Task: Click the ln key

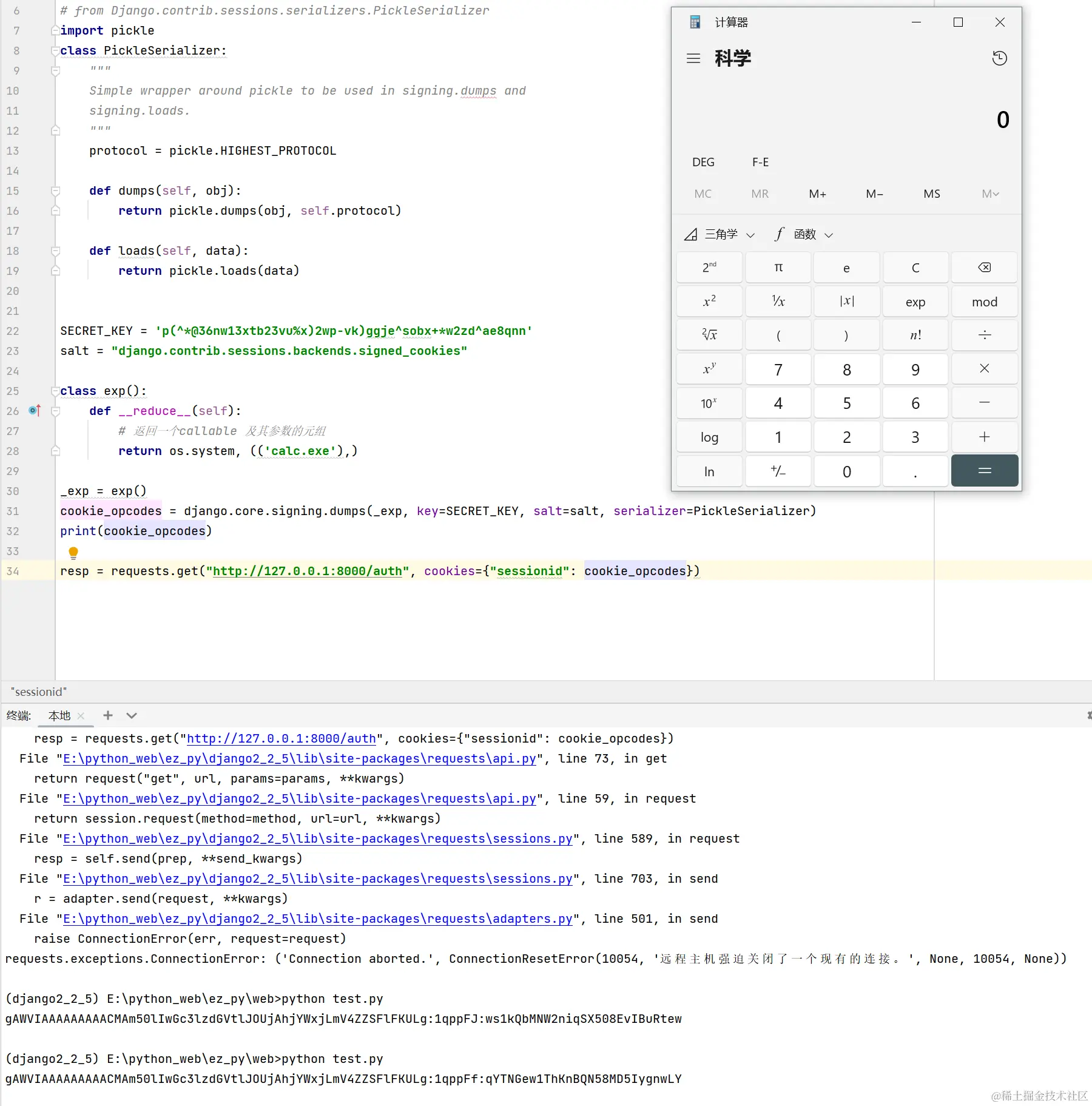Action: click(709, 471)
